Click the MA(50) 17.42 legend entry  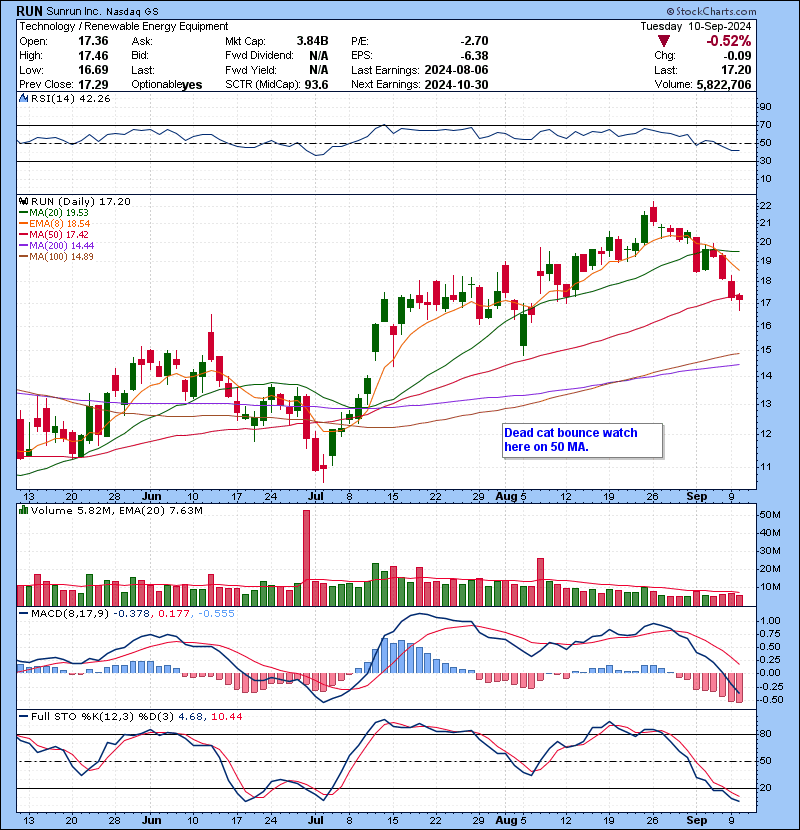point(54,234)
